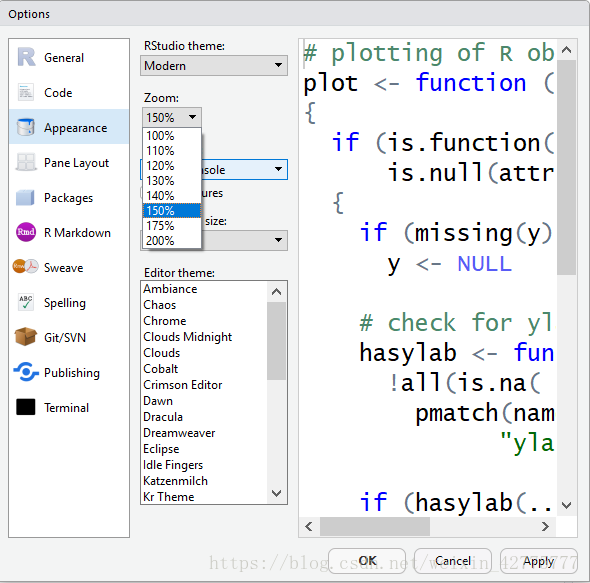Select Publishing in the sidebar
Image resolution: width=590 pixels, height=583 pixels.
click(69, 372)
